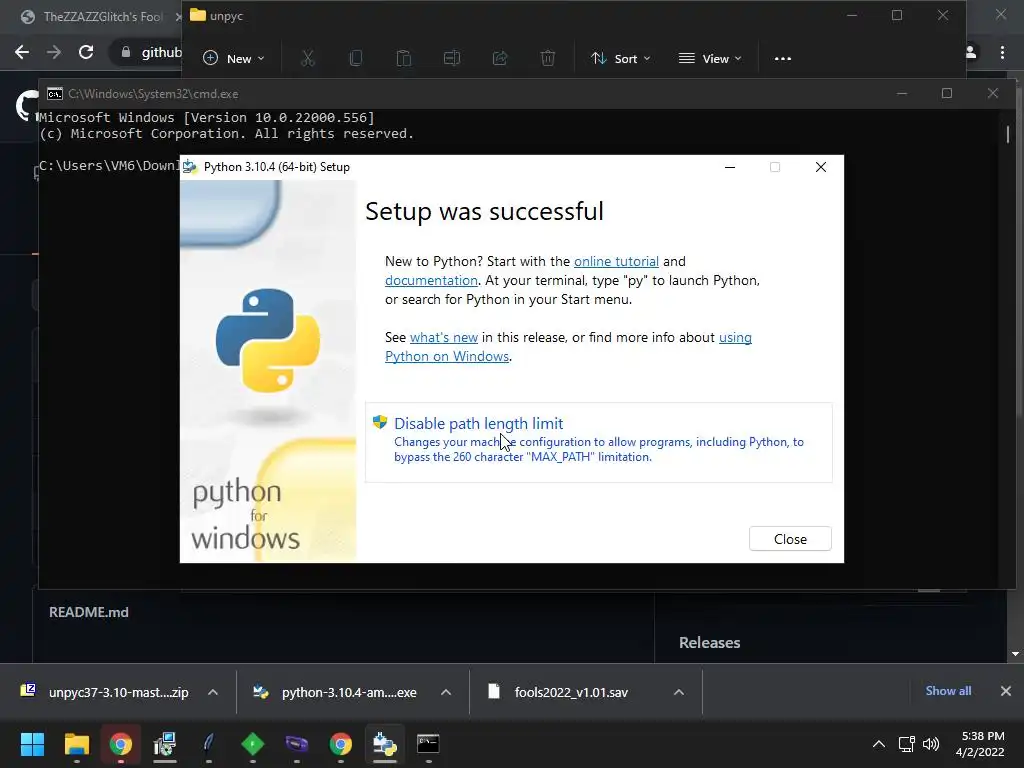
Task: Click the Share icon in Explorer toolbar
Action: 500,59
